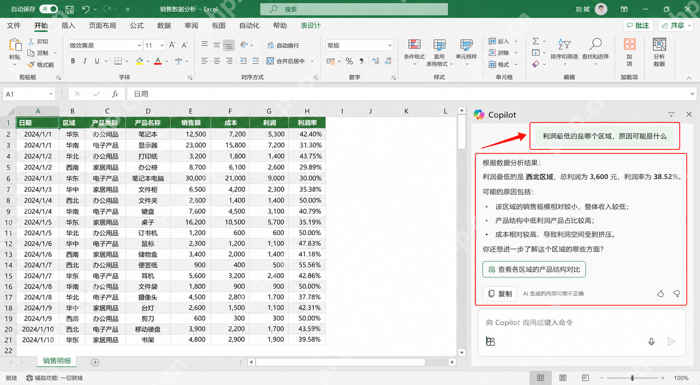Click 查看各区域的产品结构对比 suggestion
The image size is (700, 385).
[534, 269]
